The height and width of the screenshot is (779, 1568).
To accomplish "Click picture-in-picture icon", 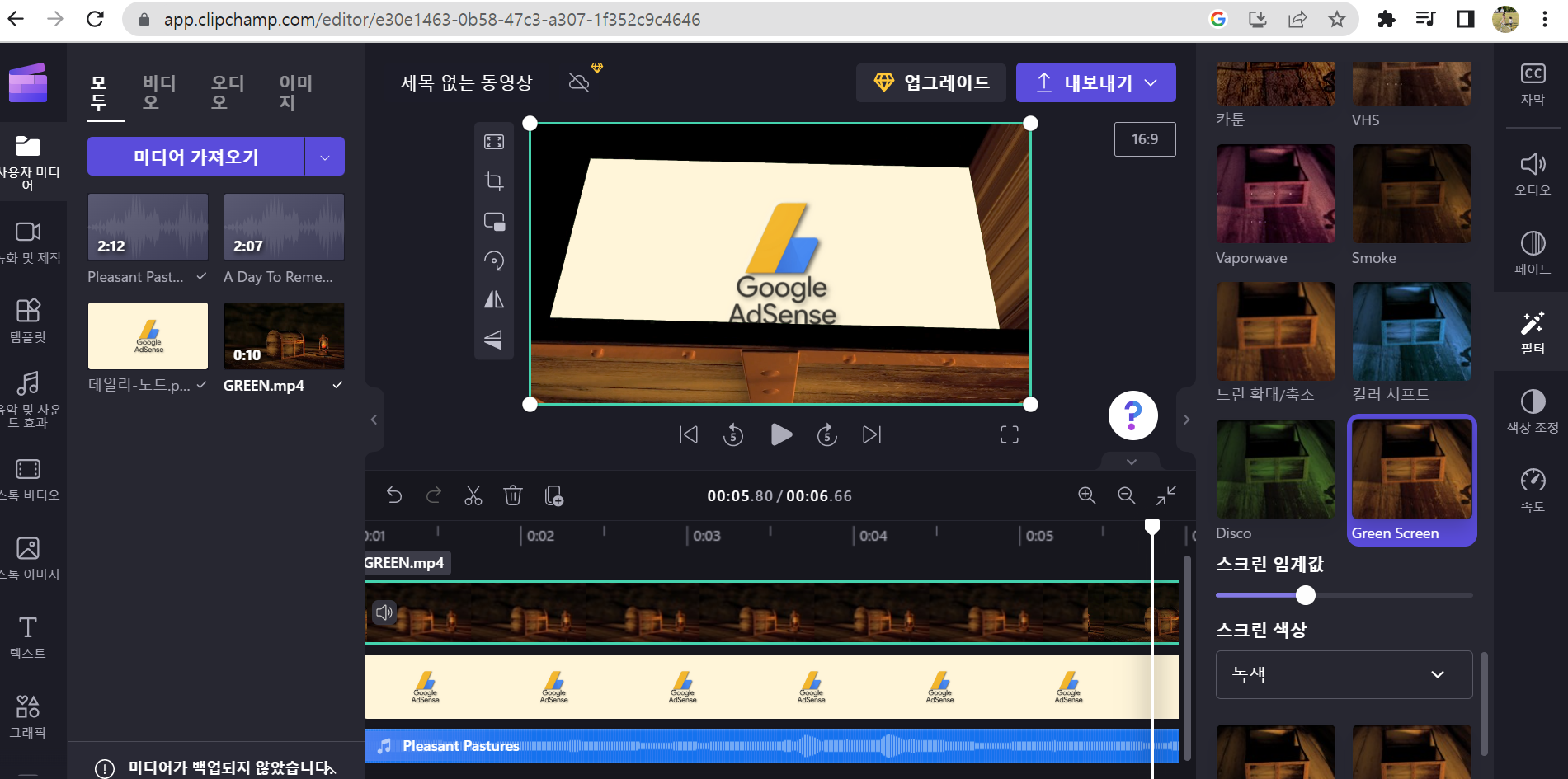I will point(494,221).
